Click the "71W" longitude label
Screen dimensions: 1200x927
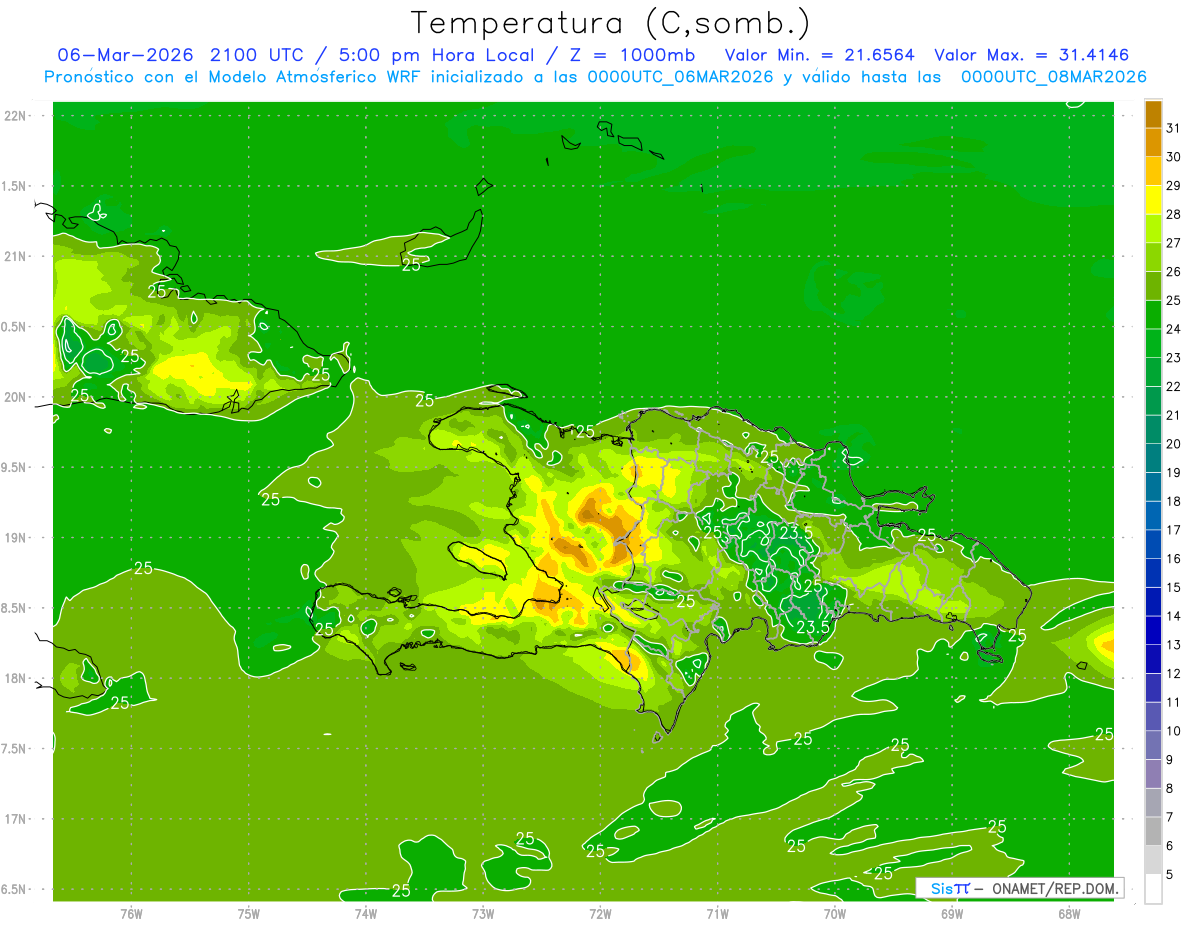pos(717,913)
